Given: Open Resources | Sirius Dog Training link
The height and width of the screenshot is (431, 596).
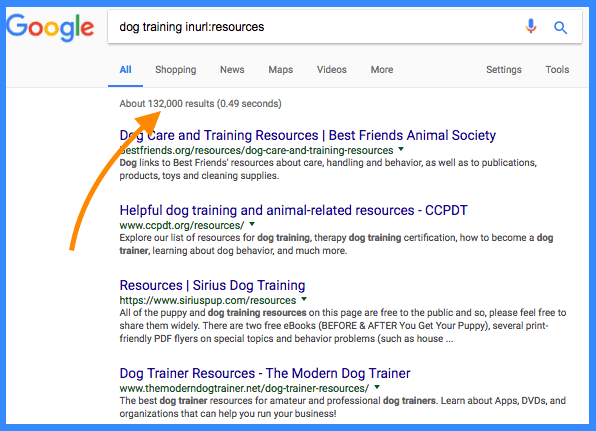Looking at the screenshot, I should point(212,285).
